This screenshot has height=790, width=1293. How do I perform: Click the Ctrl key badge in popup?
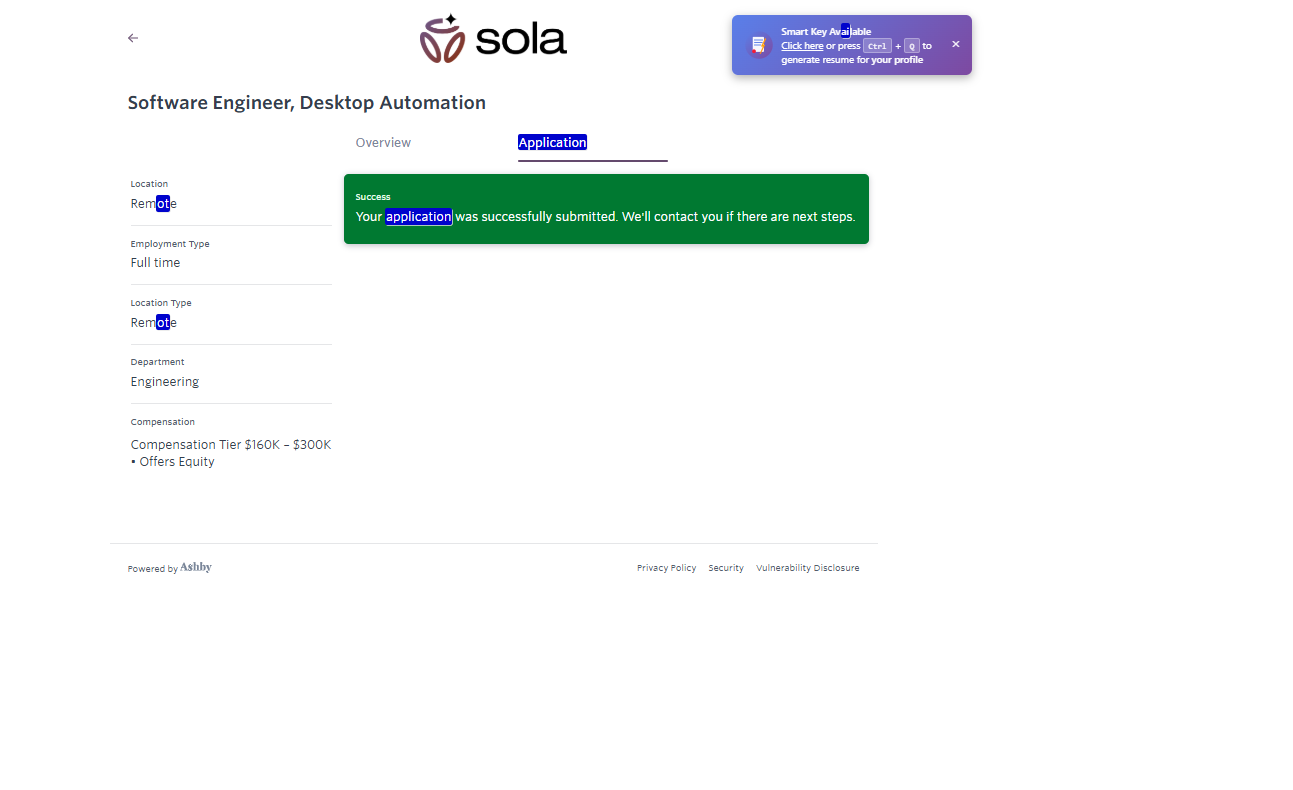click(877, 46)
